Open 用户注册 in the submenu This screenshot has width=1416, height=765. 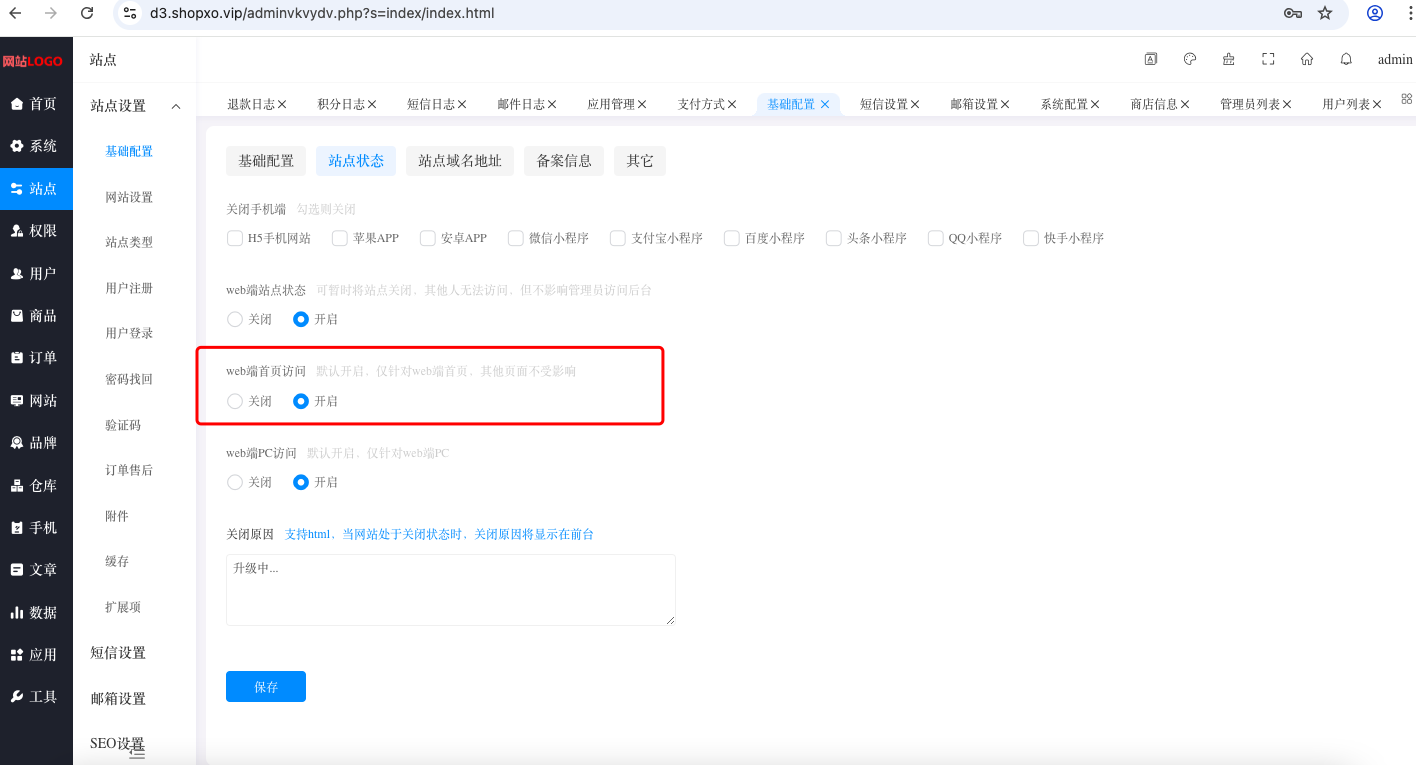(129, 288)
